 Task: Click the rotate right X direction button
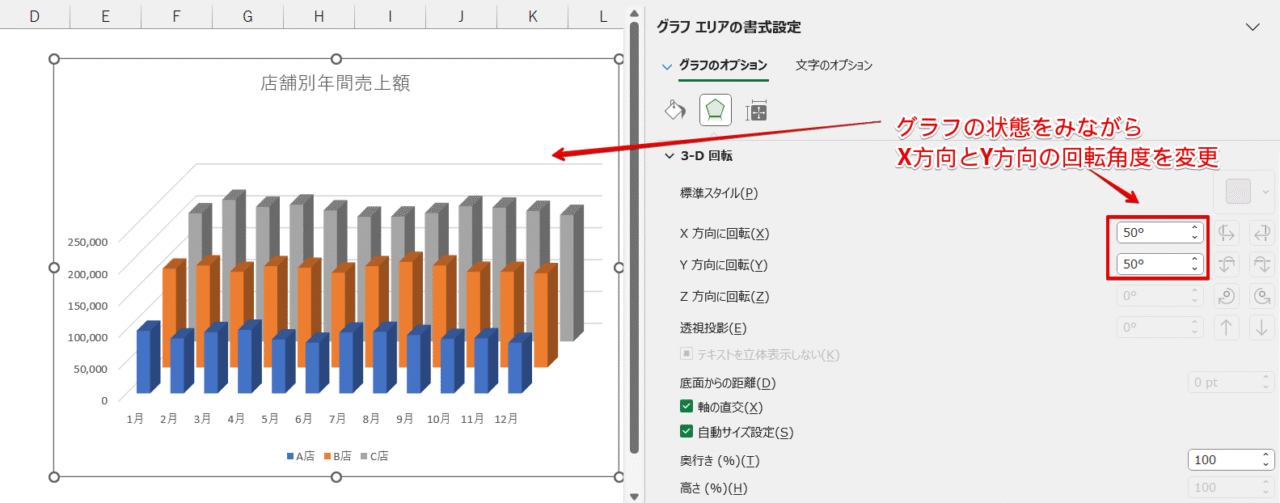(x=1261, y=233)
